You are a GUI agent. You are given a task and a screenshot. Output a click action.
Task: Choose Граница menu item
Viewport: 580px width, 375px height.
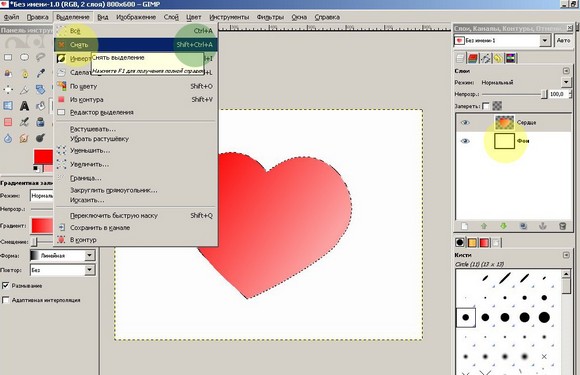(136, 178)
